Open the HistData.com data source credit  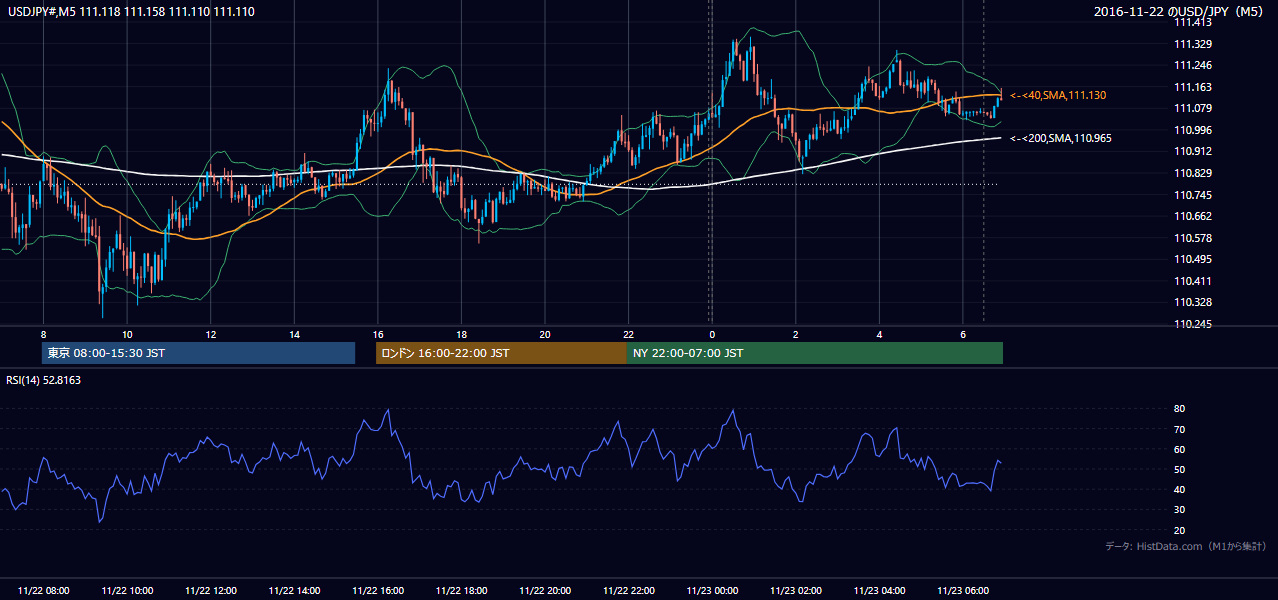coord(1185,546)
